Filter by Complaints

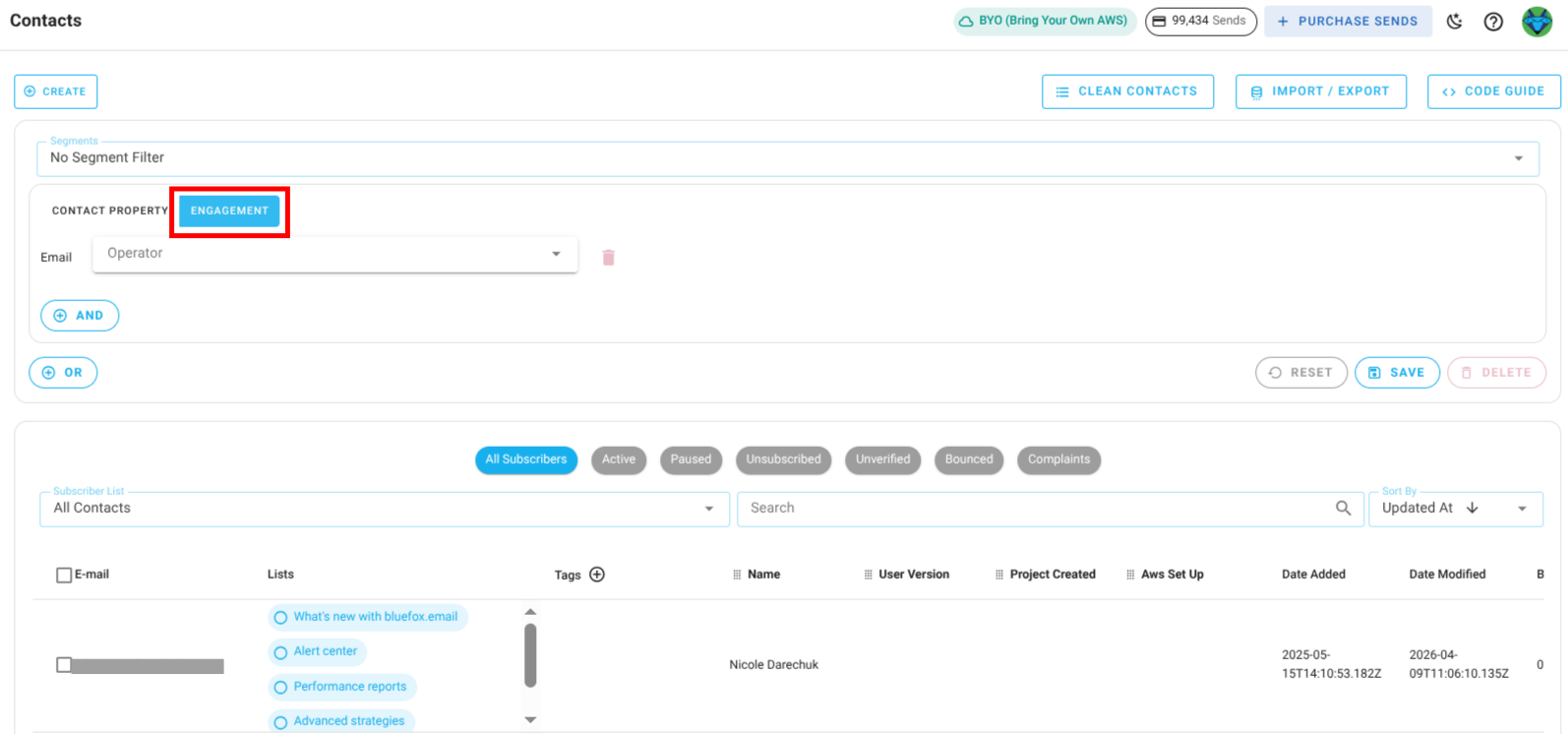(1058, 459)
